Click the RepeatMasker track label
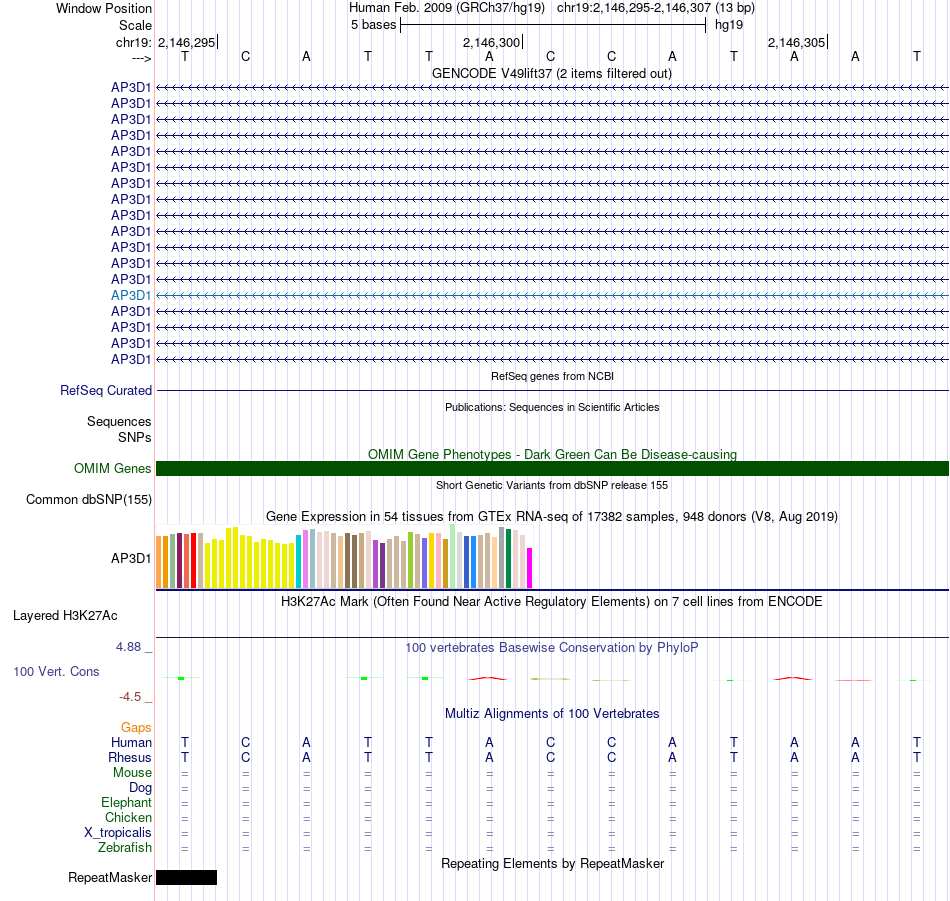Screen dimensions: 950x901 pyautogui.click(x=110, y=877)
